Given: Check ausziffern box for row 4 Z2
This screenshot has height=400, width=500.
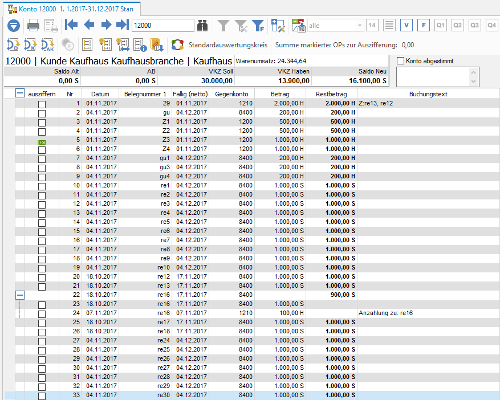Looking at the screenshot, I should [x=42, y=132].
